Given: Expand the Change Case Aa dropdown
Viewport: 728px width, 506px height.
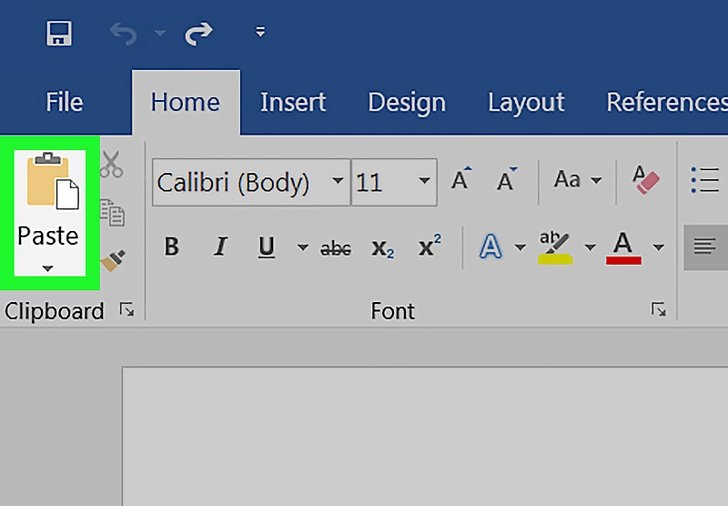Looking at the screenshot, I should coord(578,181).
